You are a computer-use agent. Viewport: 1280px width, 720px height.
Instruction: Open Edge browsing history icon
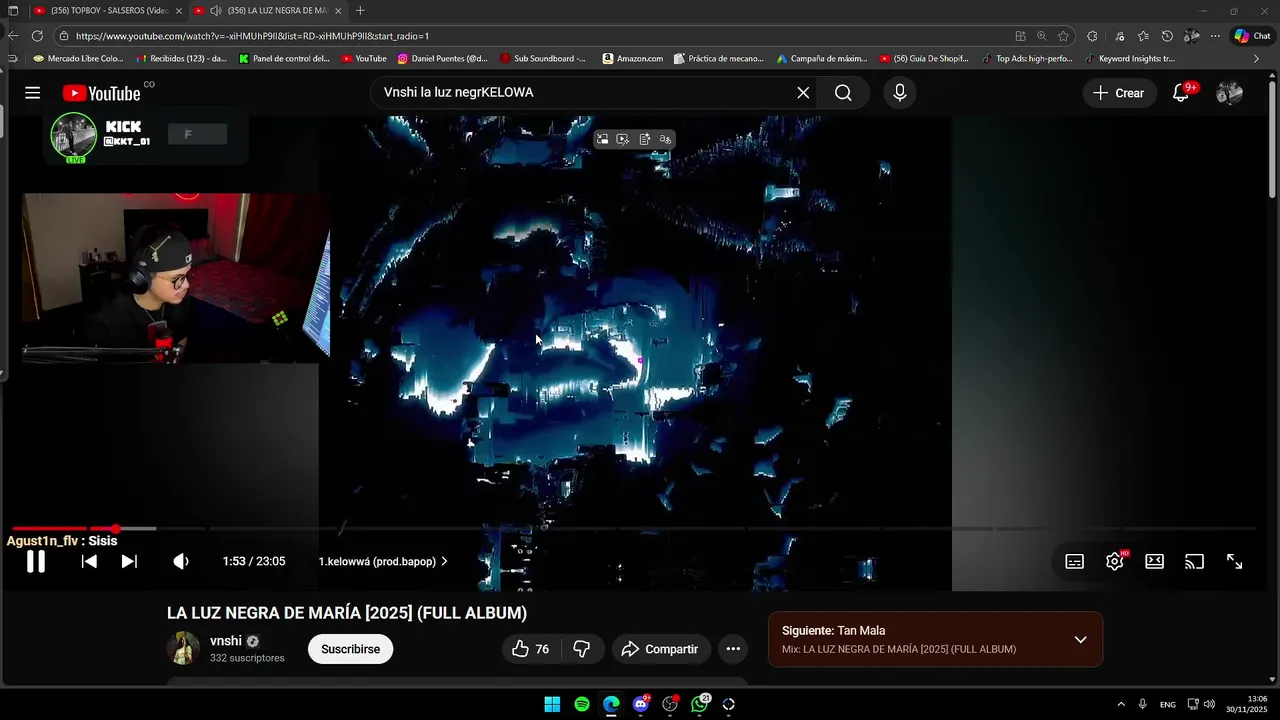point(1168,36)
